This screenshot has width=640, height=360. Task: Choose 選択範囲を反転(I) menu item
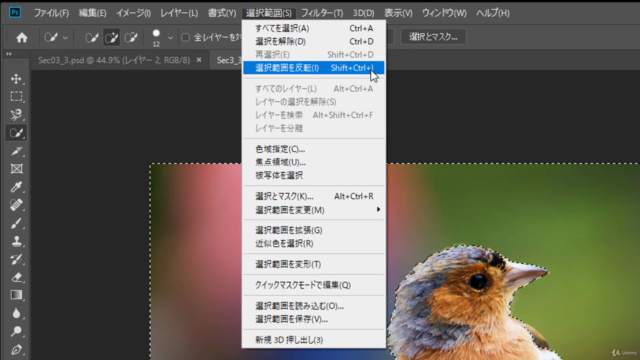point(313,68)
